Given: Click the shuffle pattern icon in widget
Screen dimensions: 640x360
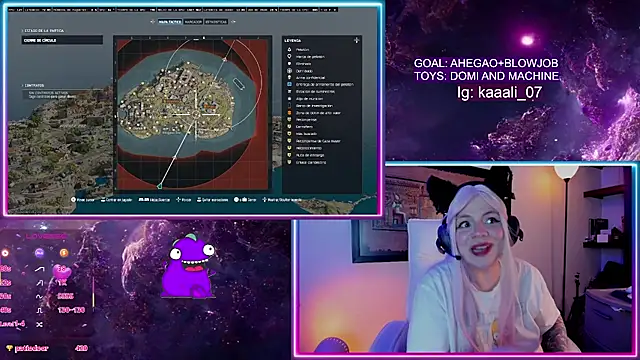Looking at the screenshot, I should coord(39,324).
